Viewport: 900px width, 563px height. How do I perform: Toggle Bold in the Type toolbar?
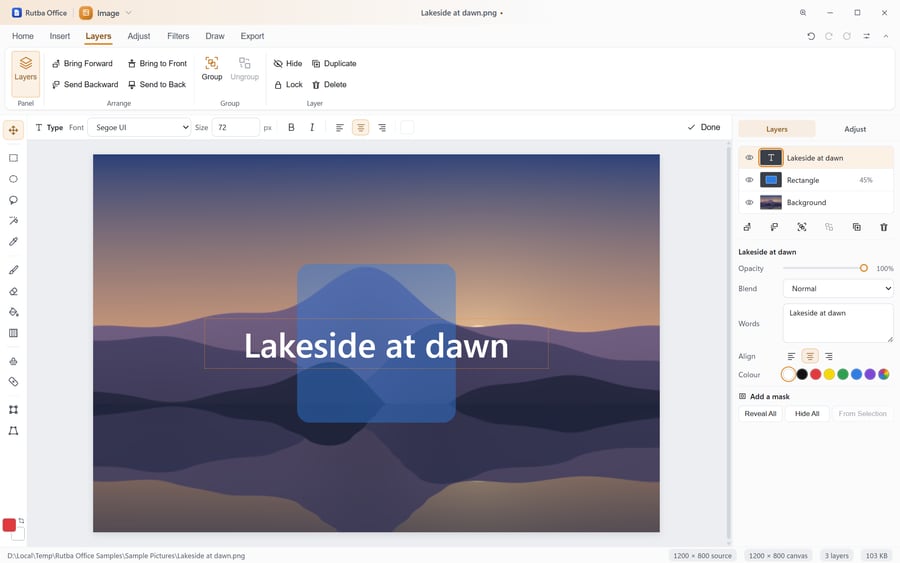pos(291,127)
